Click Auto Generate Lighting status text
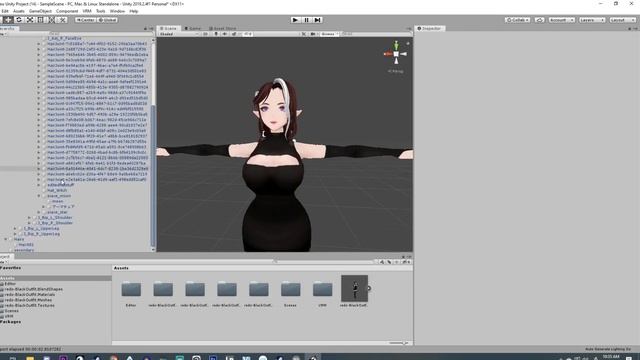This screenshot has width=640, height=360. tap(608, 349)
